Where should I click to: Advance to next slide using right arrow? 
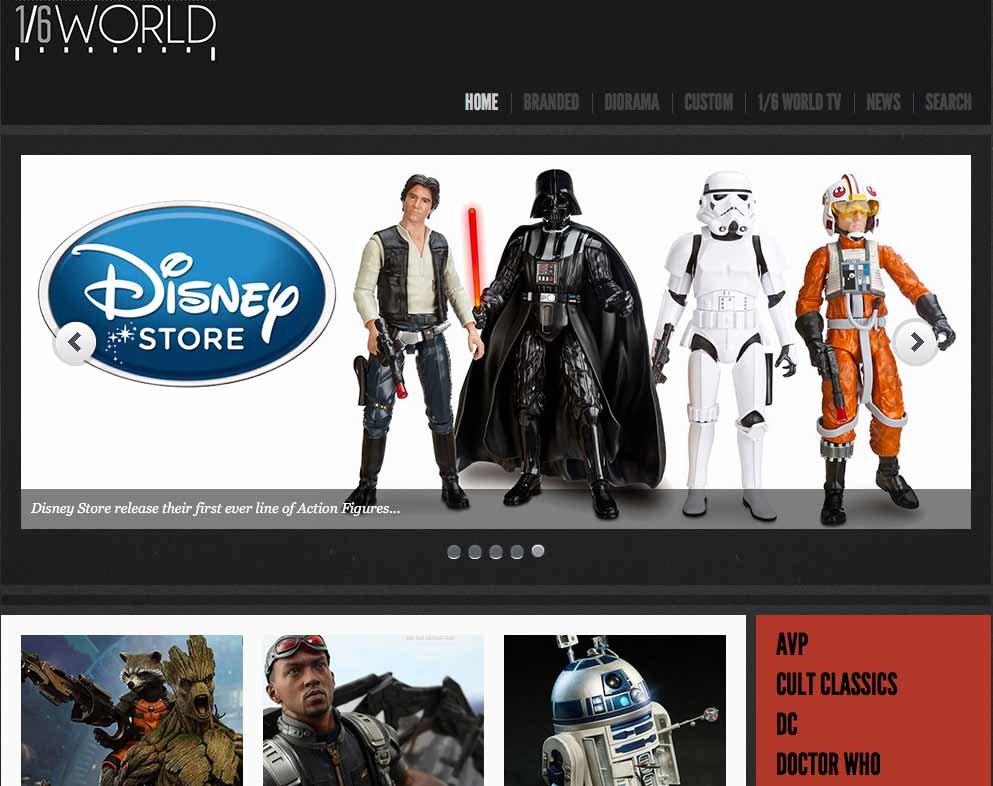coord(916,343)
